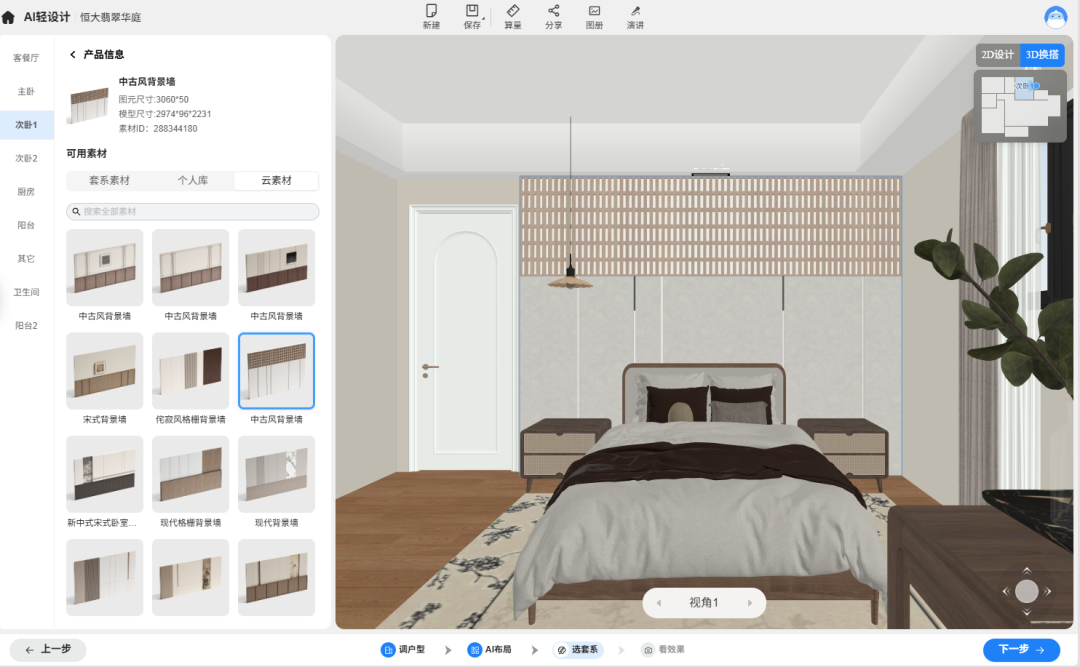Click the 上一步 previous step button

point(48,650)
